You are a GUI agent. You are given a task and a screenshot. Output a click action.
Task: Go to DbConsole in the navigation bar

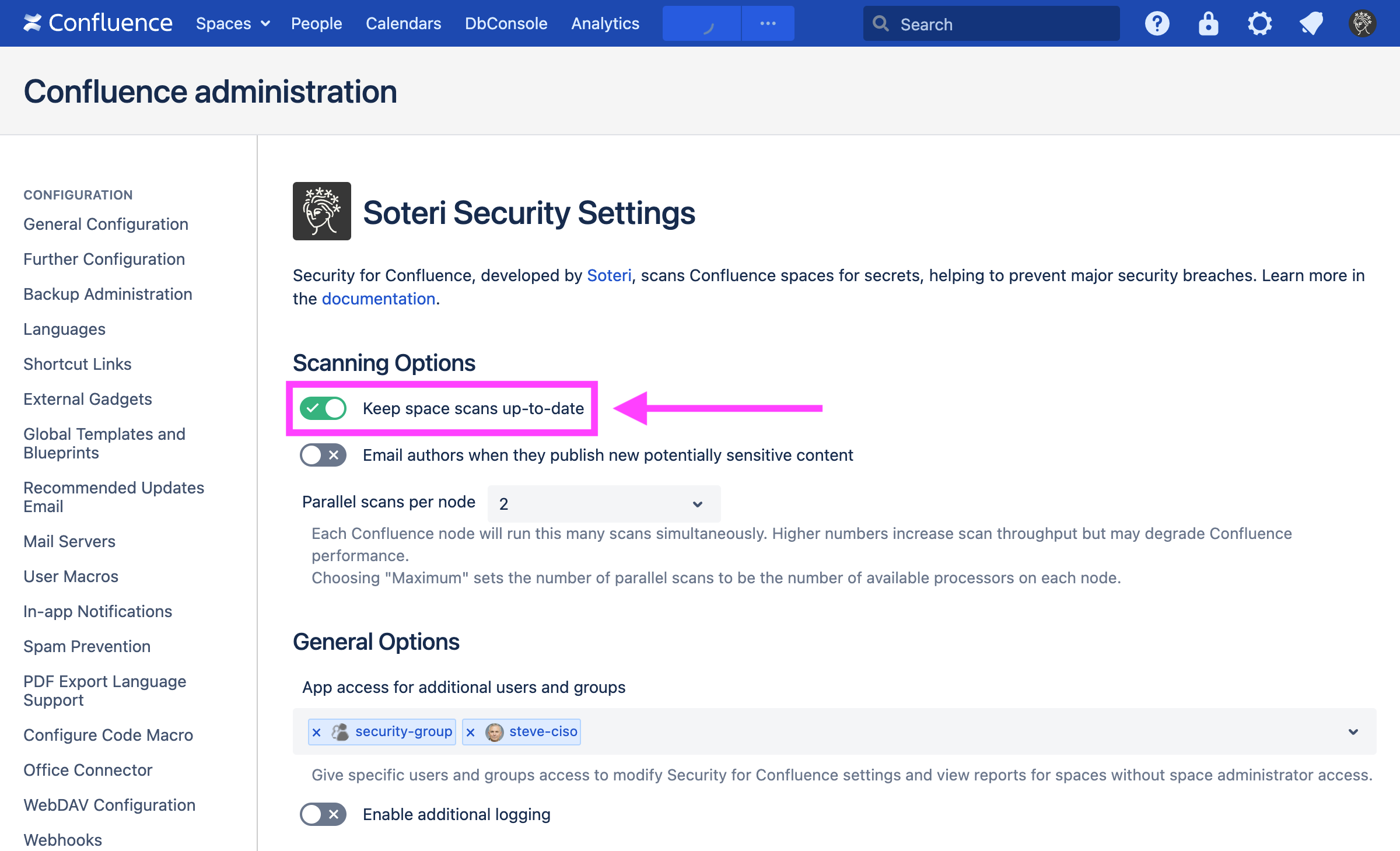pyautogui.click(x=506, y=23)
